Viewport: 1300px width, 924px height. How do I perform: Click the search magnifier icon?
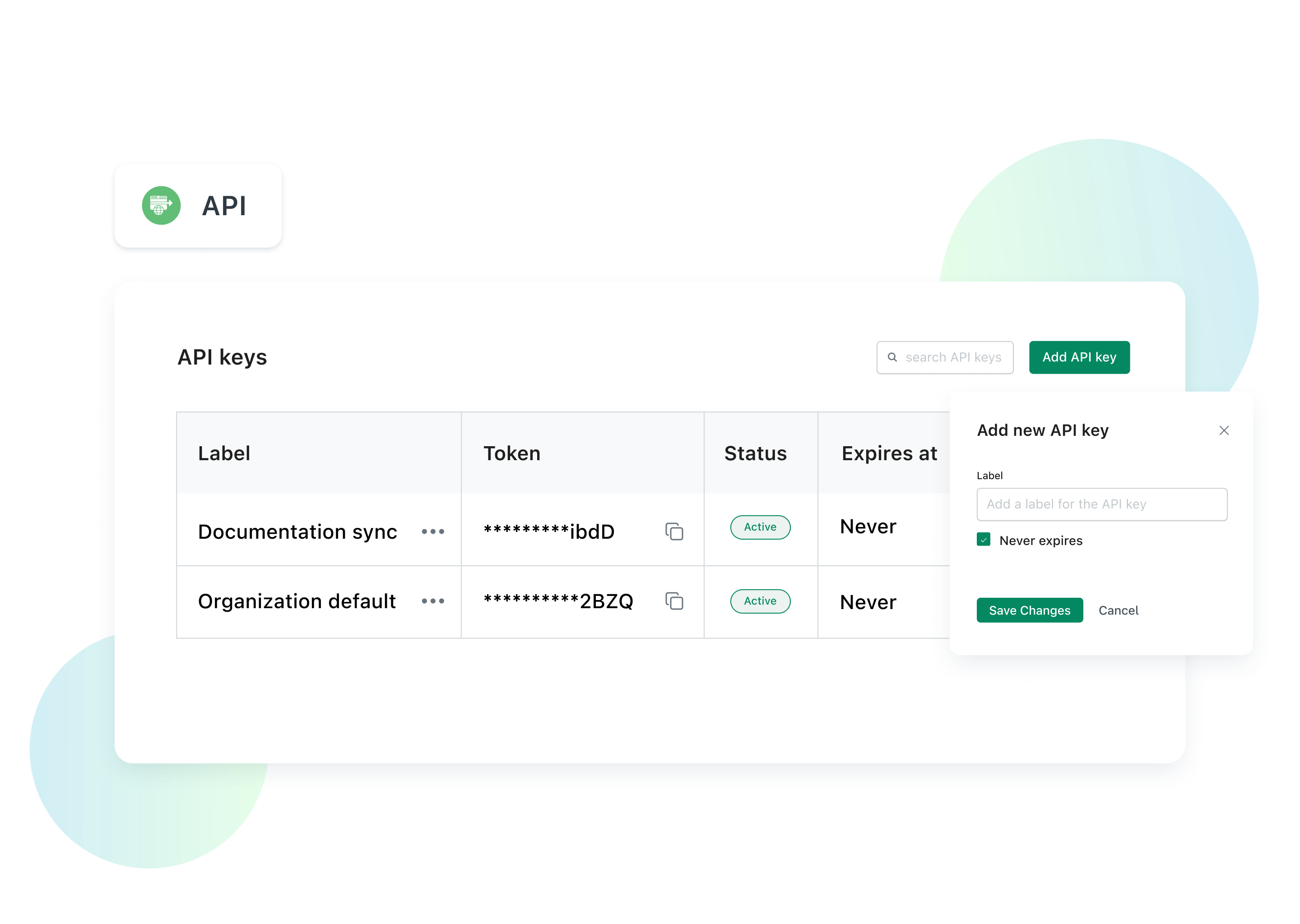892,357
